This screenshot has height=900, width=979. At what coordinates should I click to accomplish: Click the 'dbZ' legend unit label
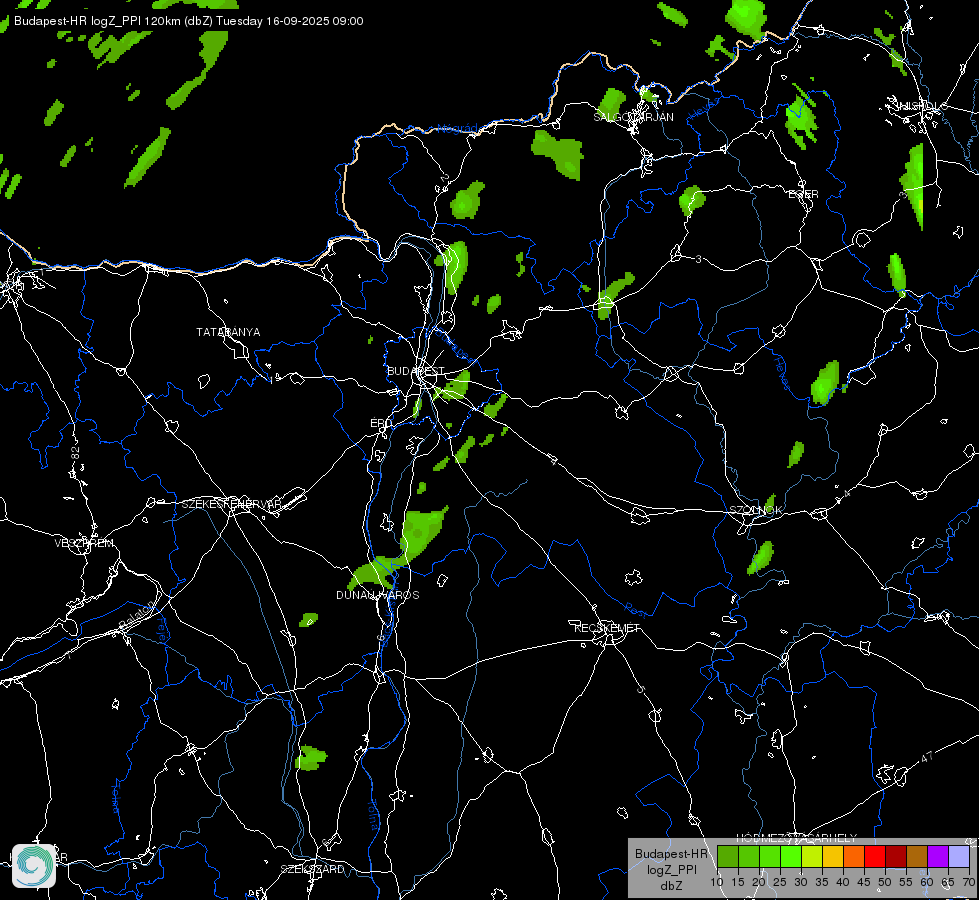tap(671, 886)
